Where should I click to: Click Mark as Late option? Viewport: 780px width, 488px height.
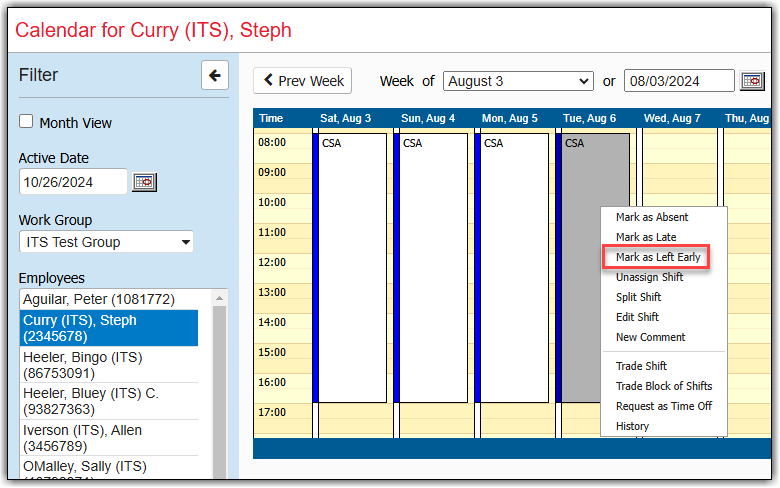646,237
